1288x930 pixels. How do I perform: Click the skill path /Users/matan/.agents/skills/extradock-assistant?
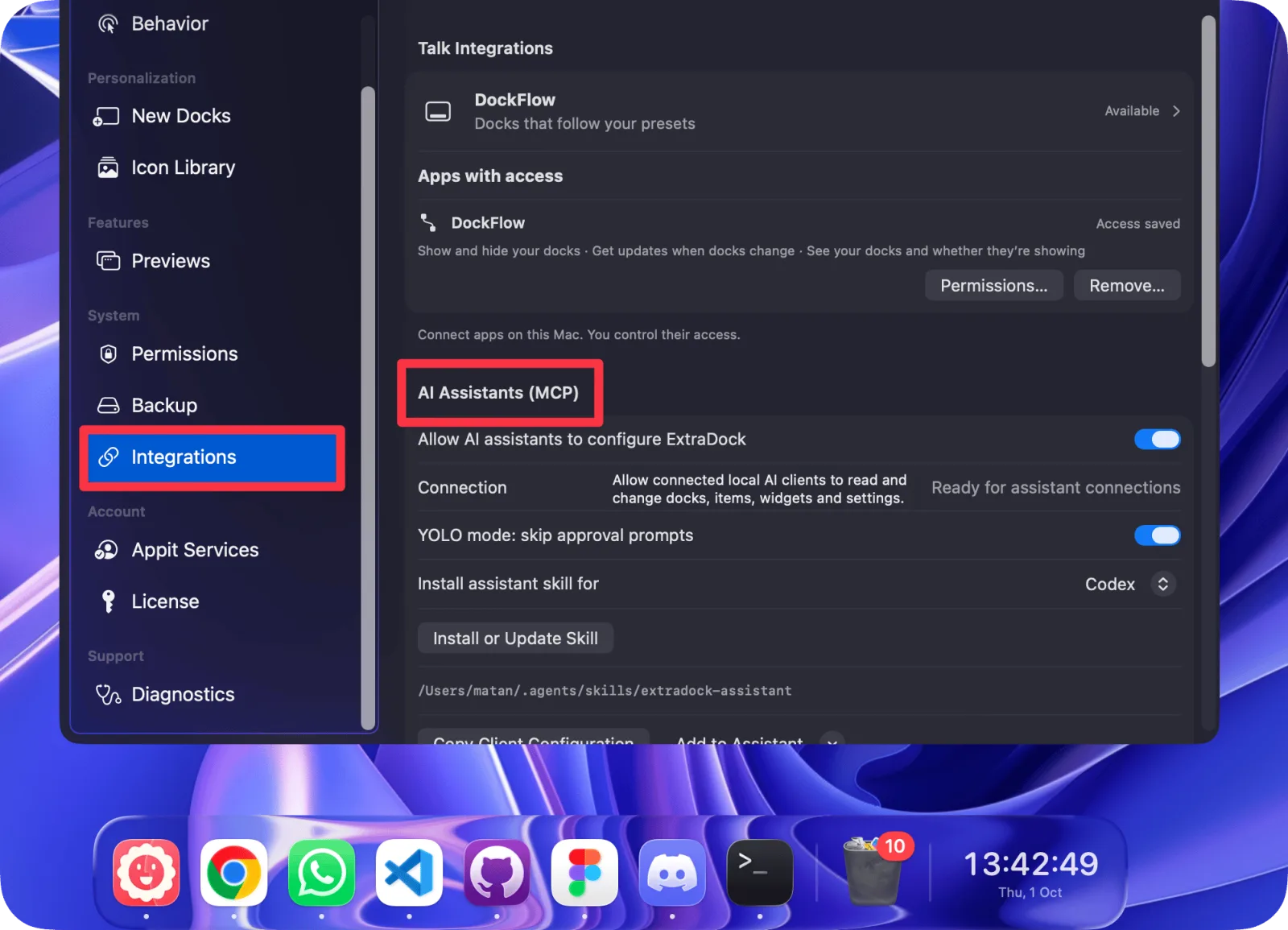click(x=605, y=691)
